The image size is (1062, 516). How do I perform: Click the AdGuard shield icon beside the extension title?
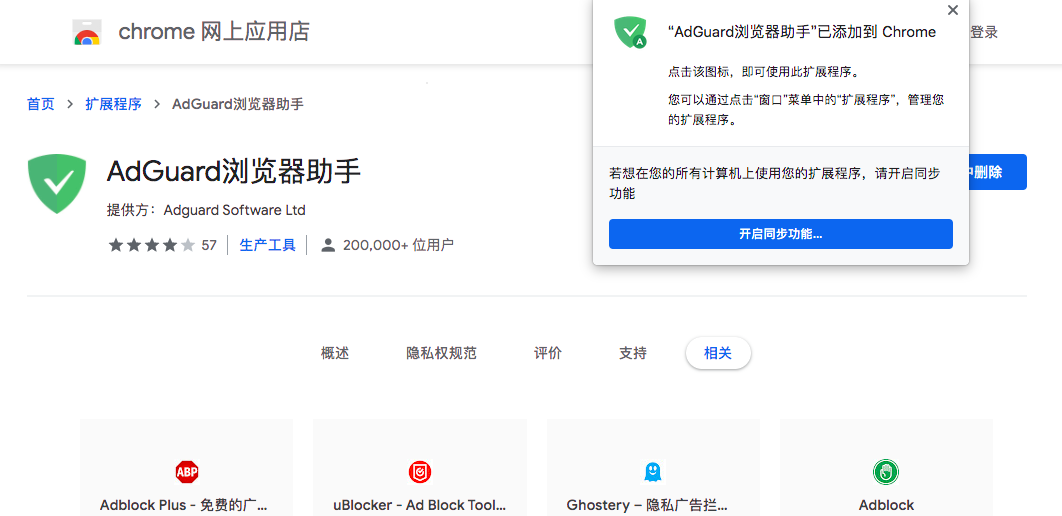57,184
